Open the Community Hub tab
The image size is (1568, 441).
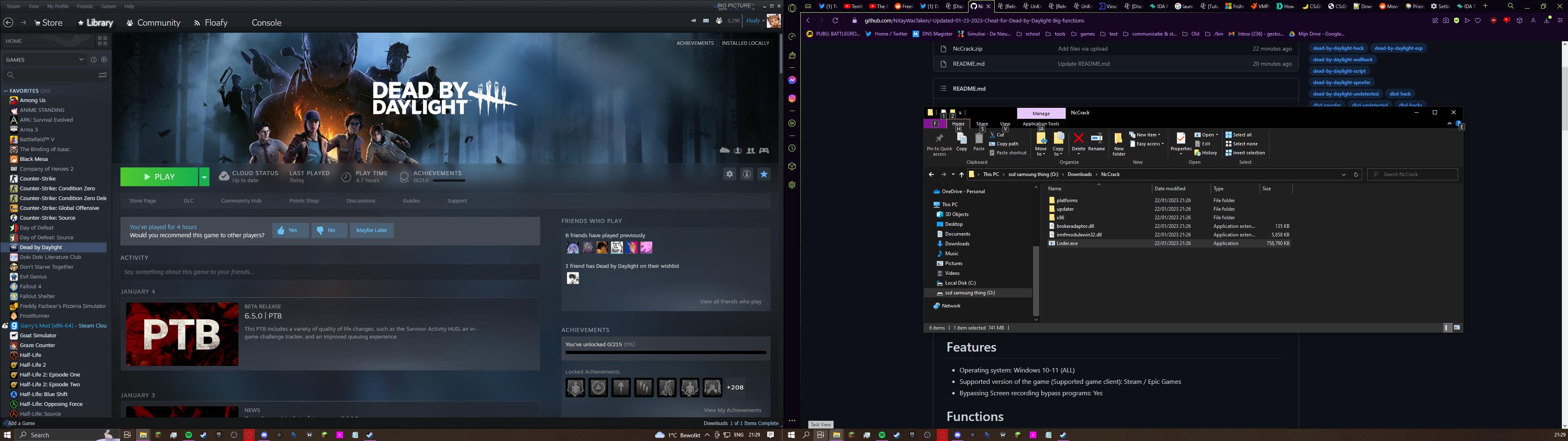tap(241, 200)
